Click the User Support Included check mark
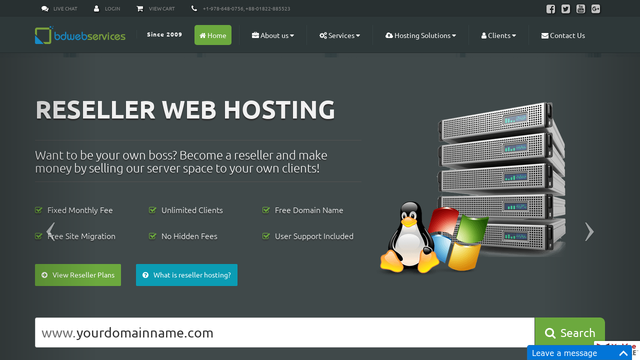This screenshot has width=640, height=360. [266, 236]
